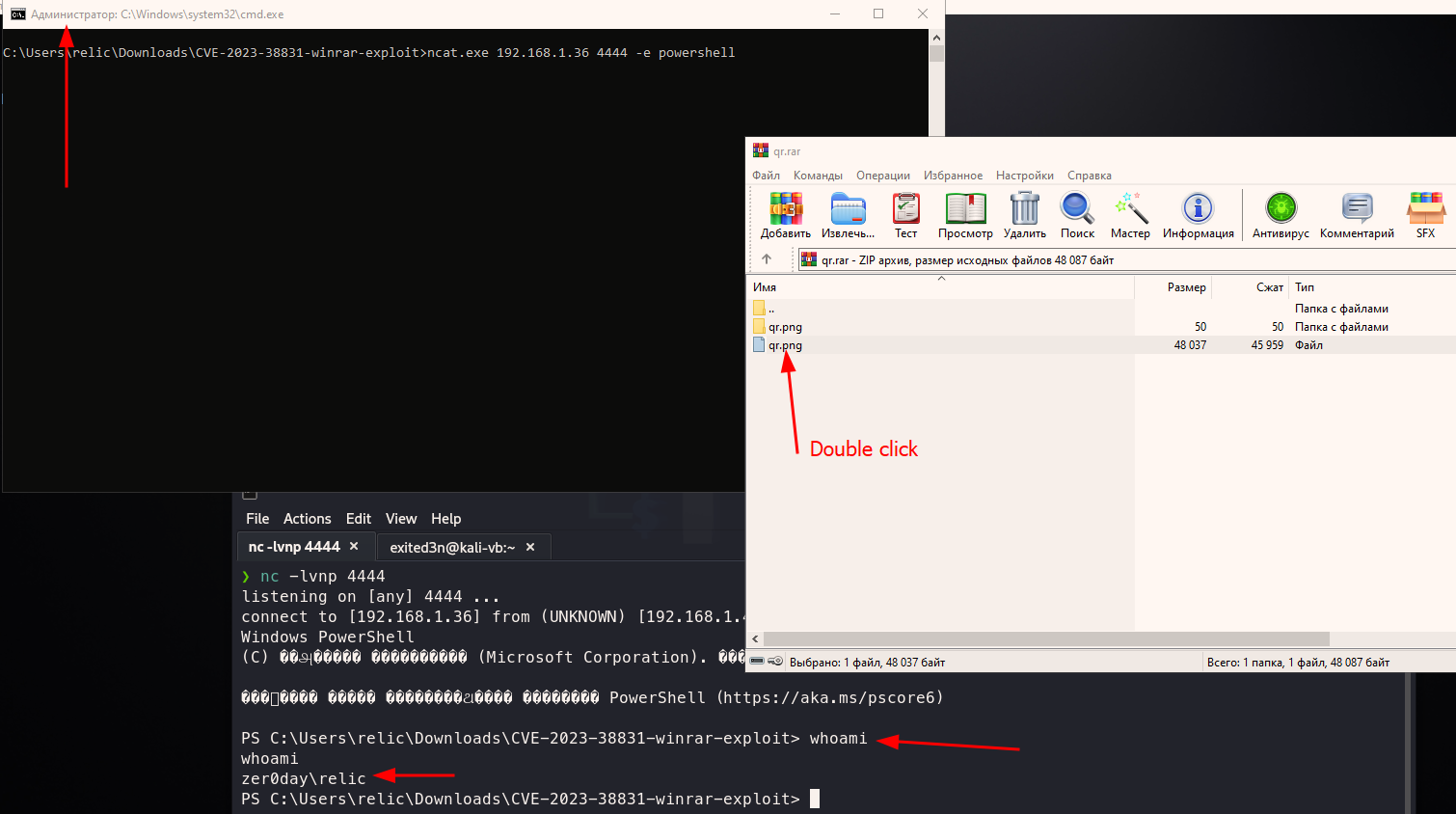Click the ncat.exe command line in cmd
1456x814 pixels.
[x=368, y=53]
